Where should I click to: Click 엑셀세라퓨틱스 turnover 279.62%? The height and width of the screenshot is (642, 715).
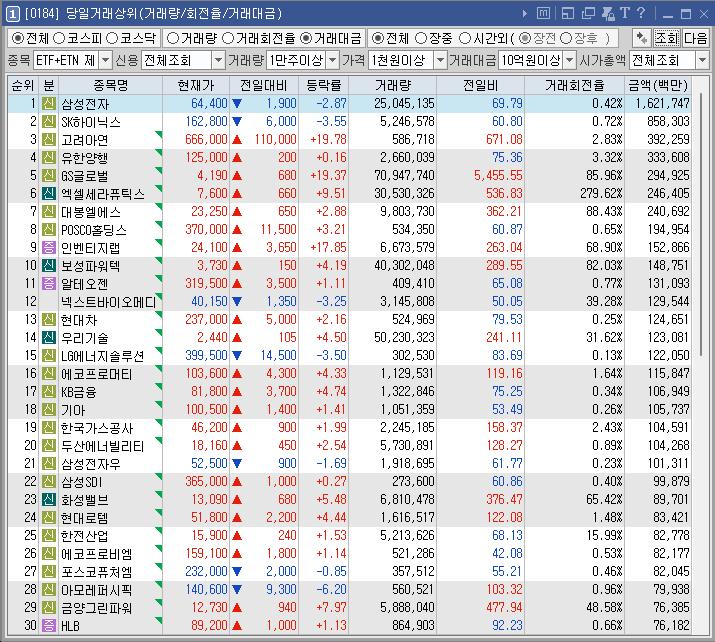coord(601,193)
